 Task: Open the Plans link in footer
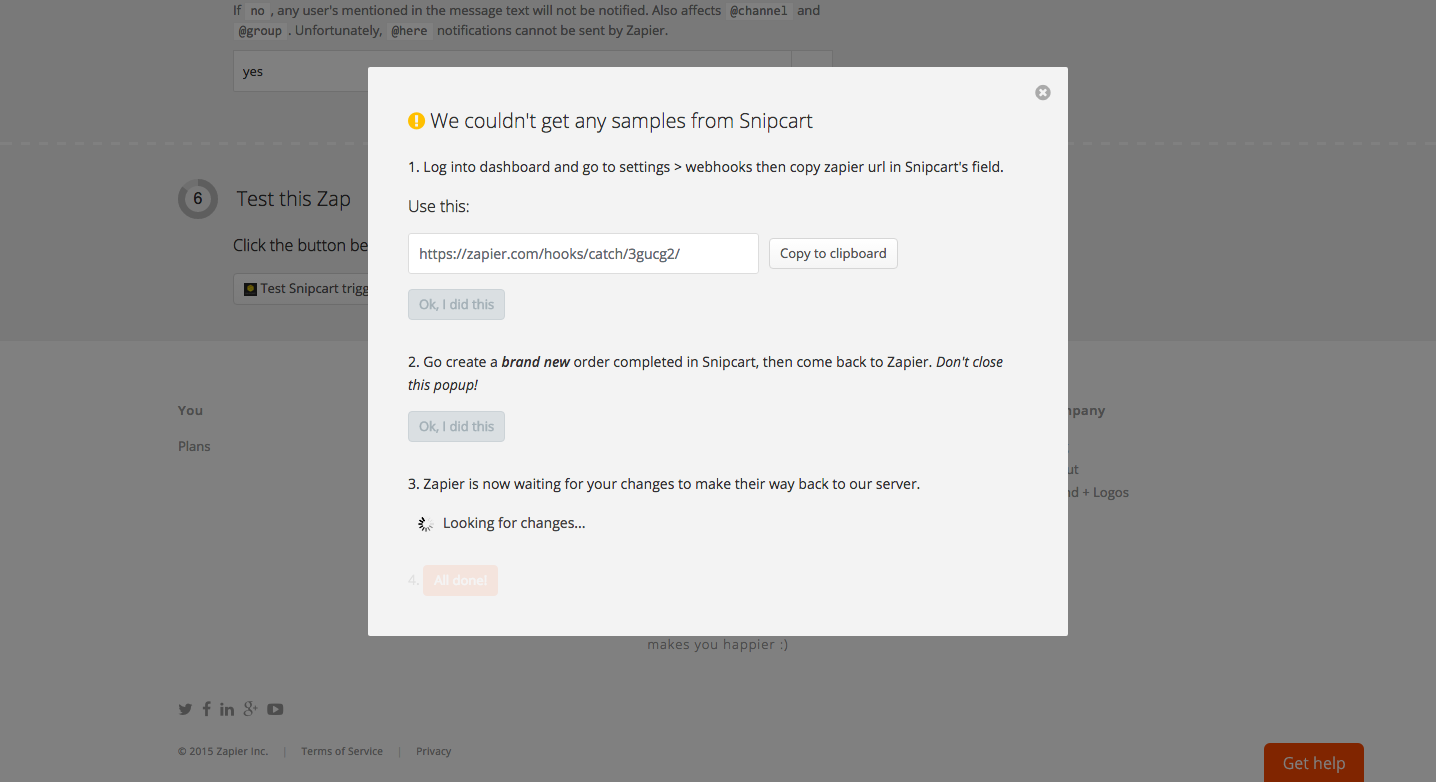194,446
